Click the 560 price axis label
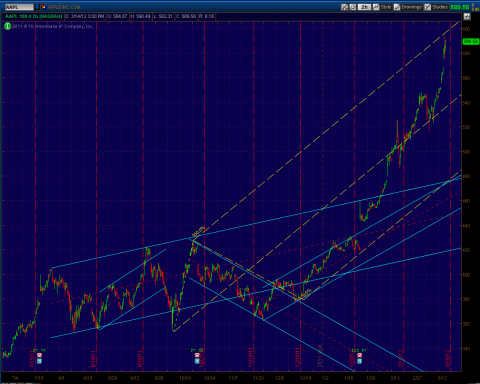The image size is (480, 384). point(467,78)
